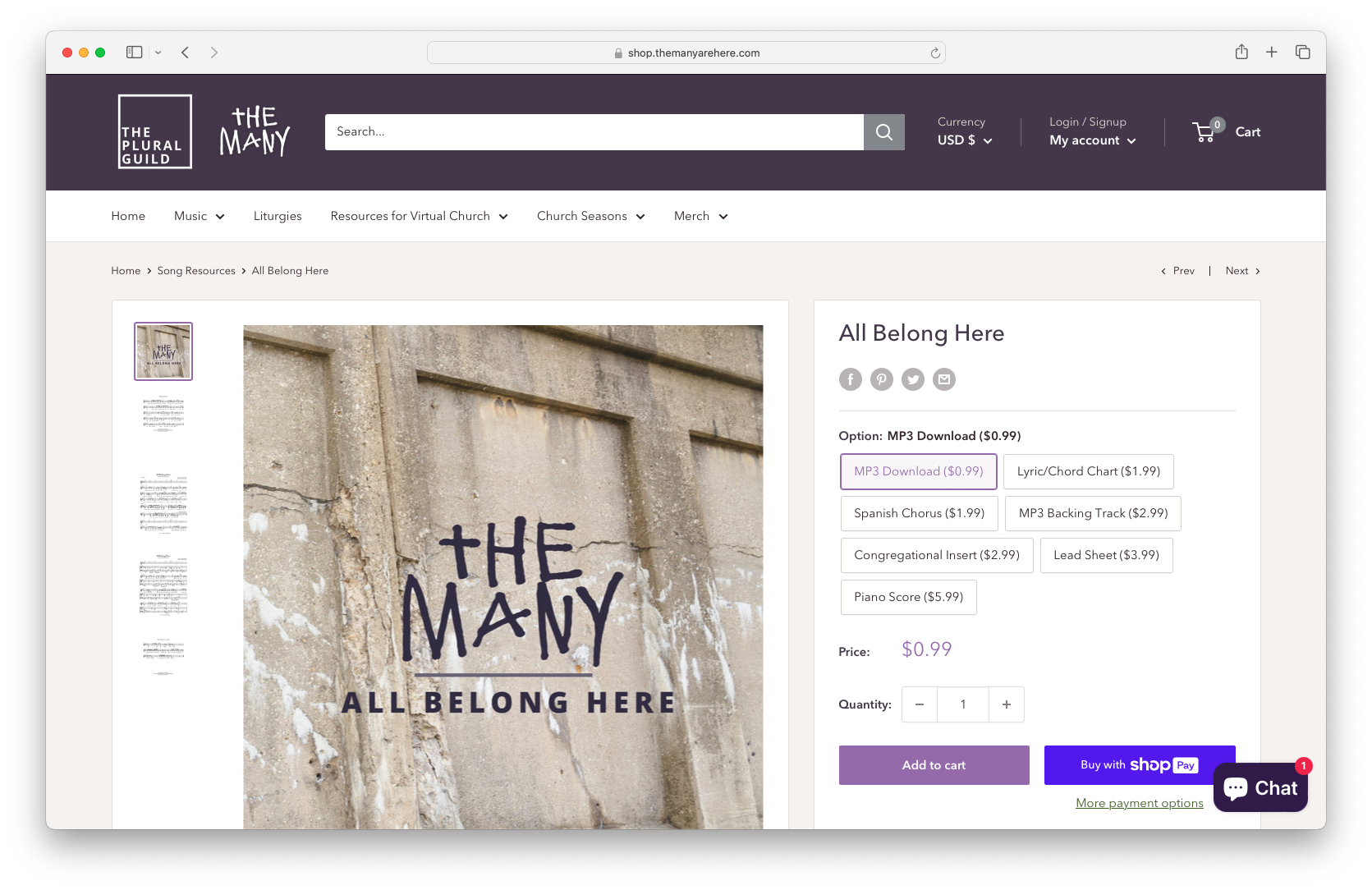Click the search magnifier button

pos(883,132)
